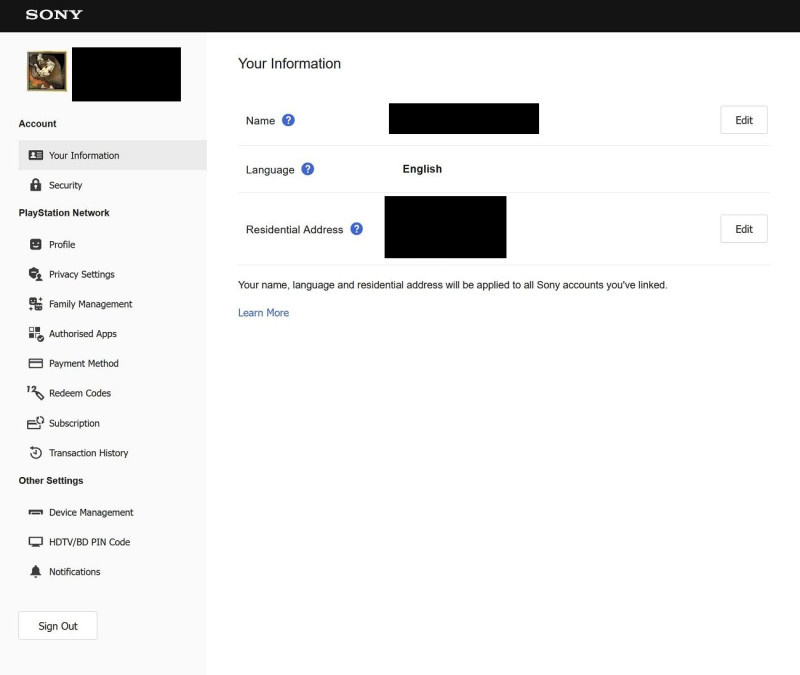
Task: Click the SONY logo in header
Action: 54,15
